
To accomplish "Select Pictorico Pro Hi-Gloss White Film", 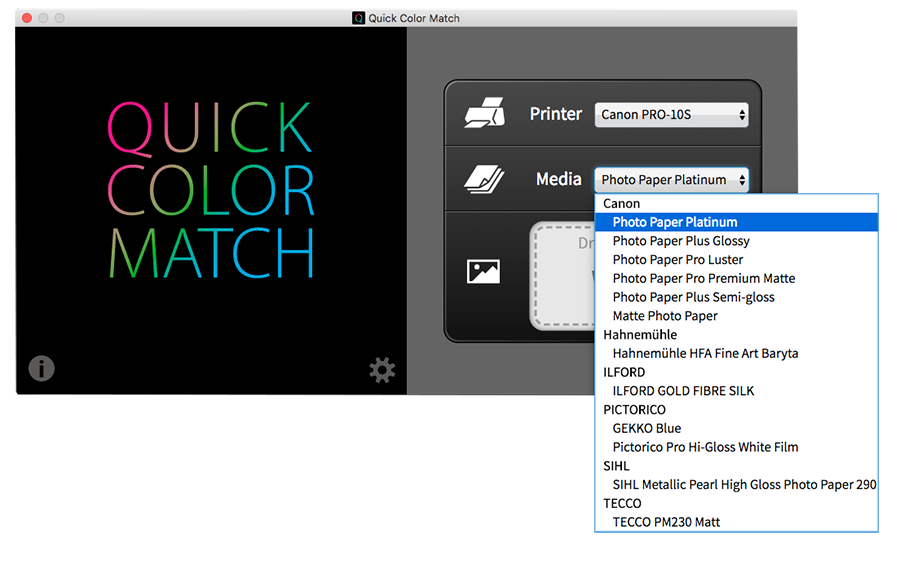I will click(736, 447).
